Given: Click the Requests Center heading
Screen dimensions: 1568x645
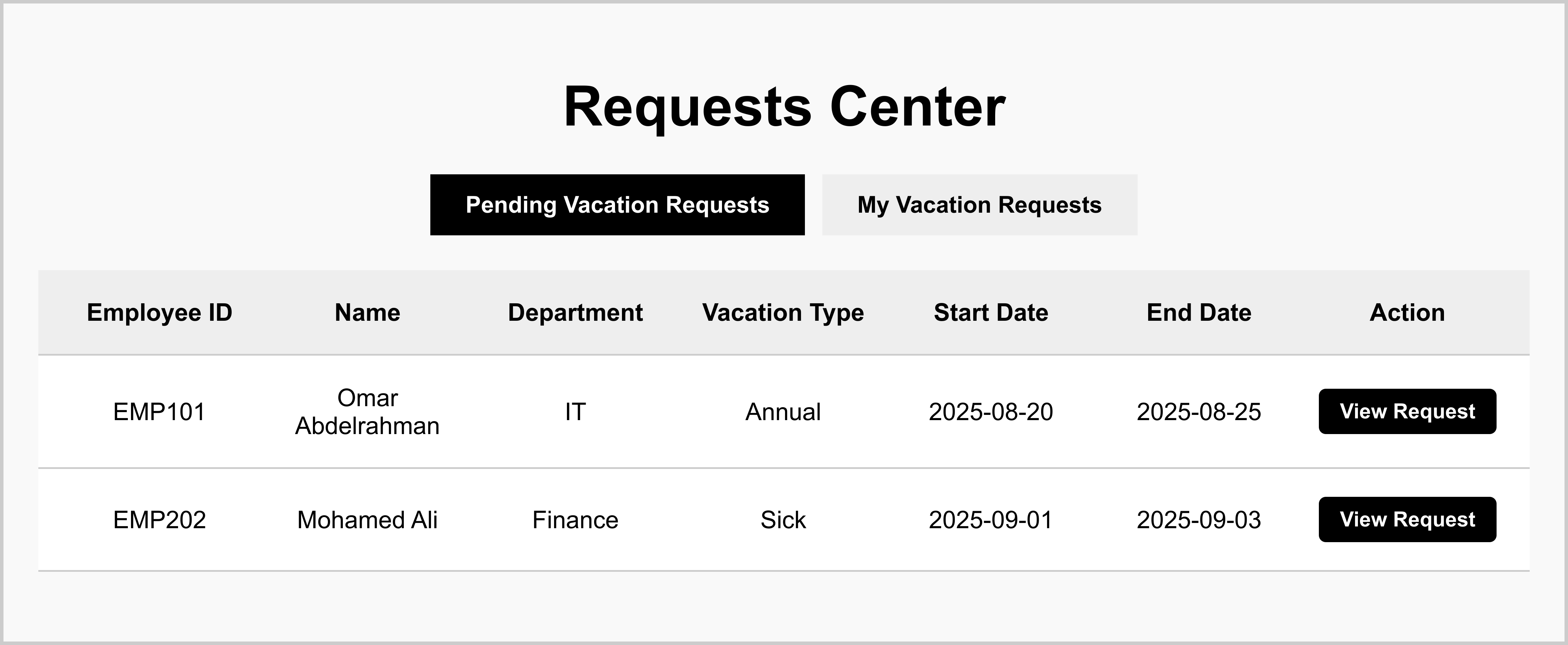Looking at the screenshot, I should (x=784, y=107).
